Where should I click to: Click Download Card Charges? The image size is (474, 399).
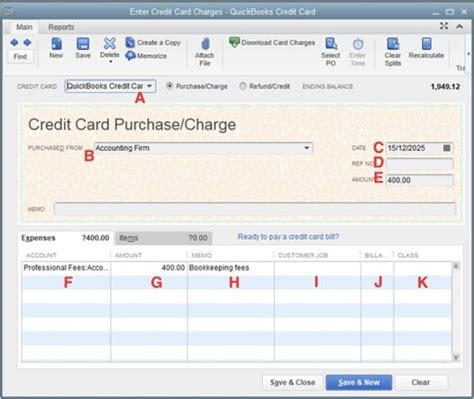(272, 43)
